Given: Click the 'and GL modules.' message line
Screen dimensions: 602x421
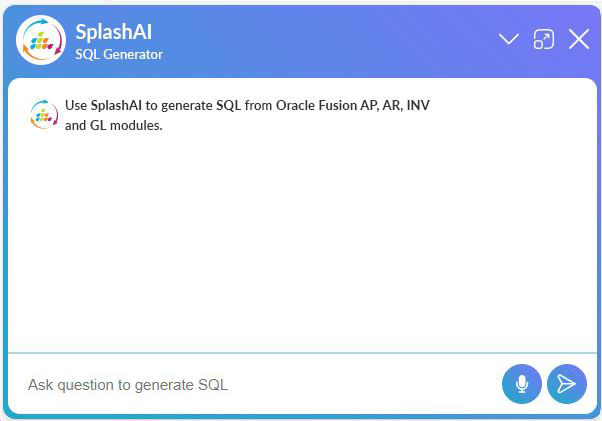Looking at the screenshot, I should click(113, 126).
